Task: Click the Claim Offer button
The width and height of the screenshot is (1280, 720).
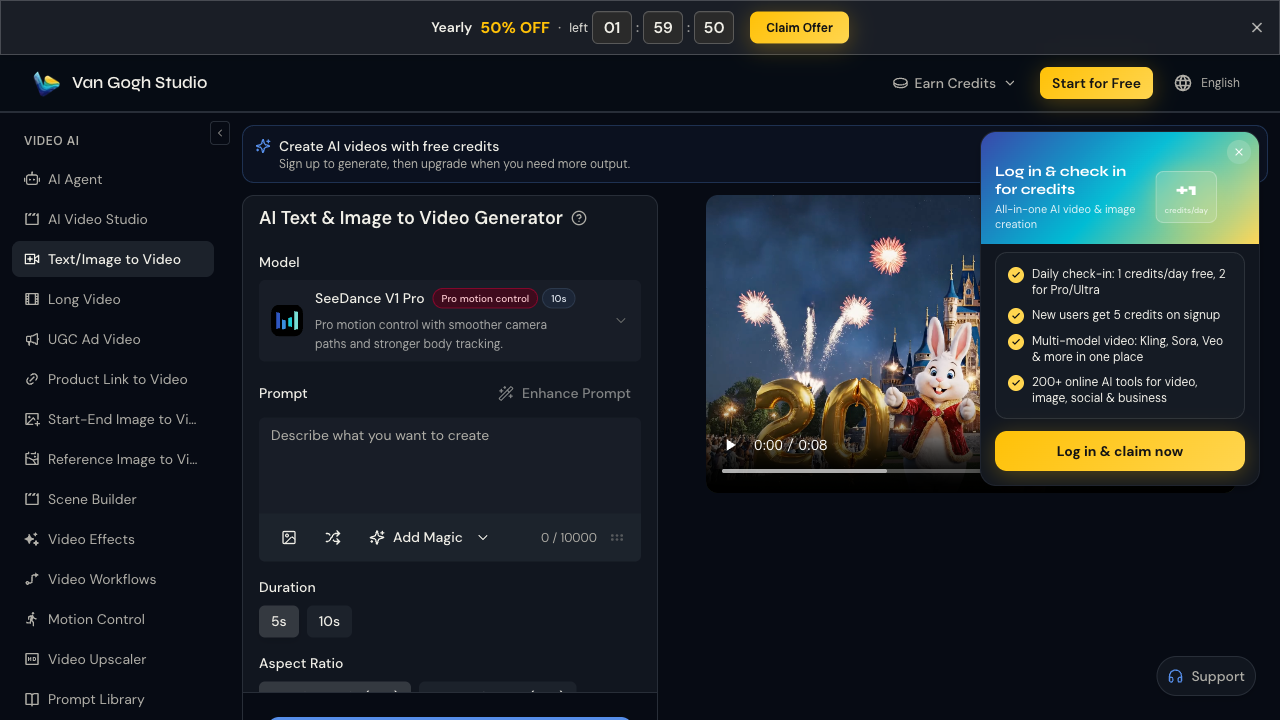Action: (799, 28)
